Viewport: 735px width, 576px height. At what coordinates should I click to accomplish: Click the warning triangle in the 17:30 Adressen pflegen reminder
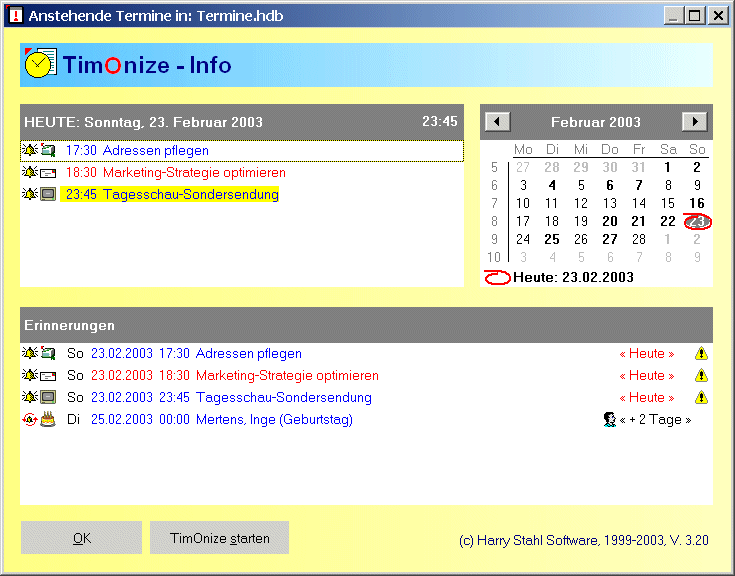tap(701, 353)
